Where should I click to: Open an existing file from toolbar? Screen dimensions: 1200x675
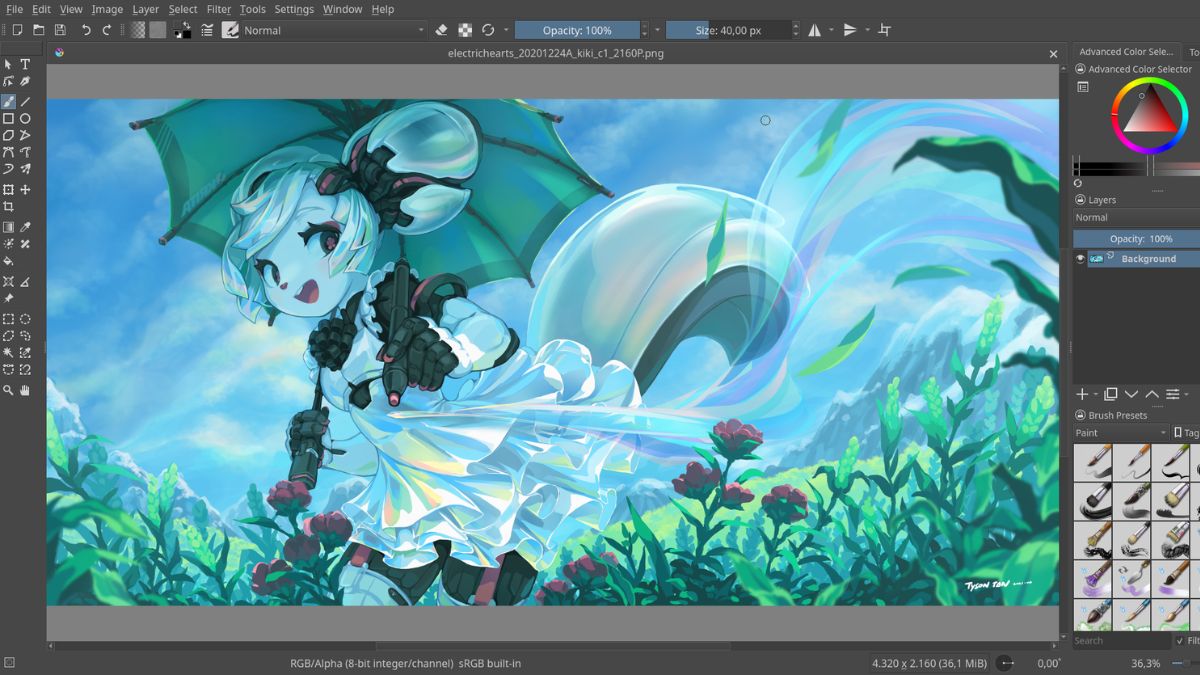coord(39,30)
